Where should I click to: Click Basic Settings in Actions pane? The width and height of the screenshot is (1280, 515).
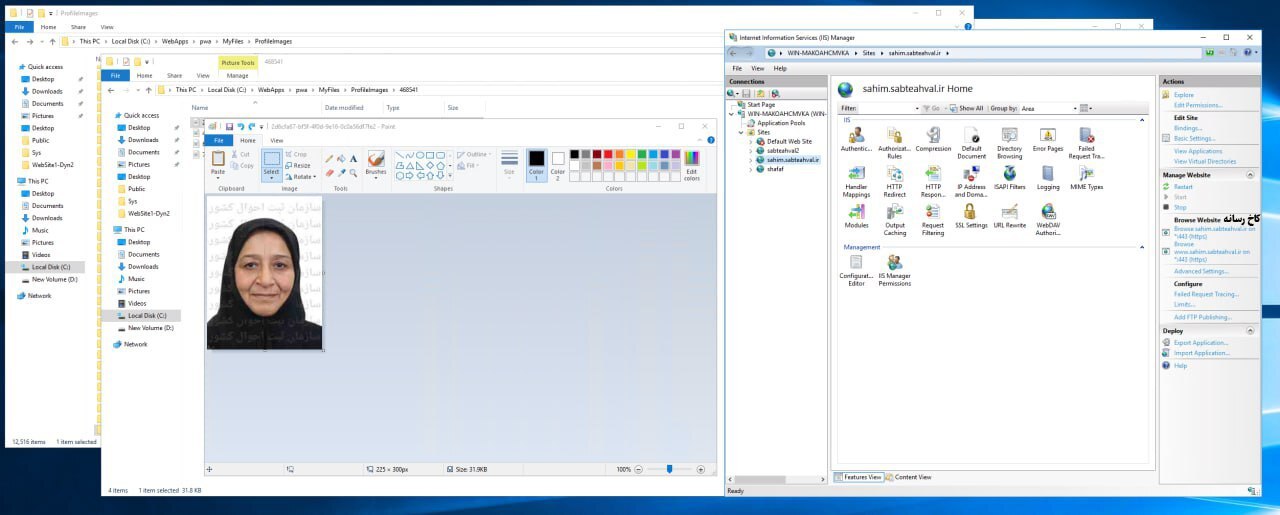coord(1194,138)
